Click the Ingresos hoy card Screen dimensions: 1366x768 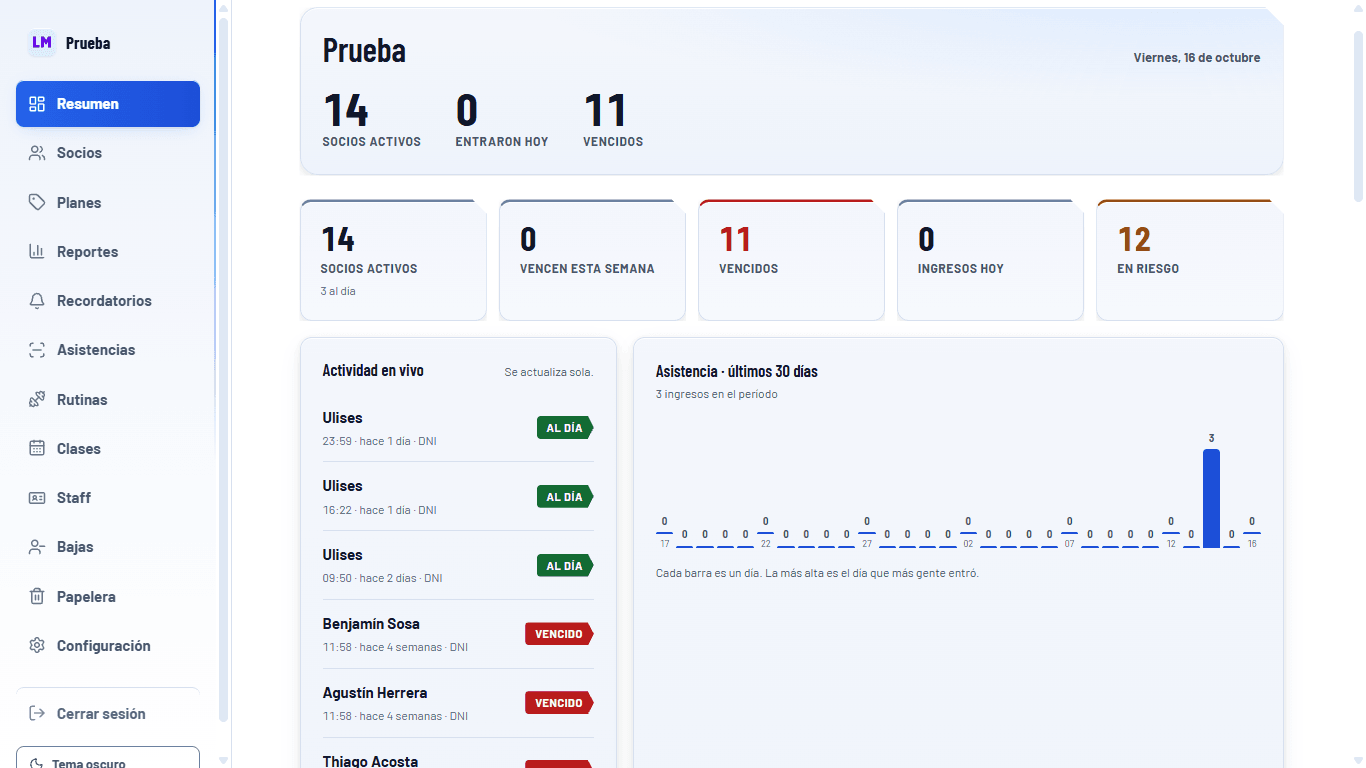(x=990, y=260)
